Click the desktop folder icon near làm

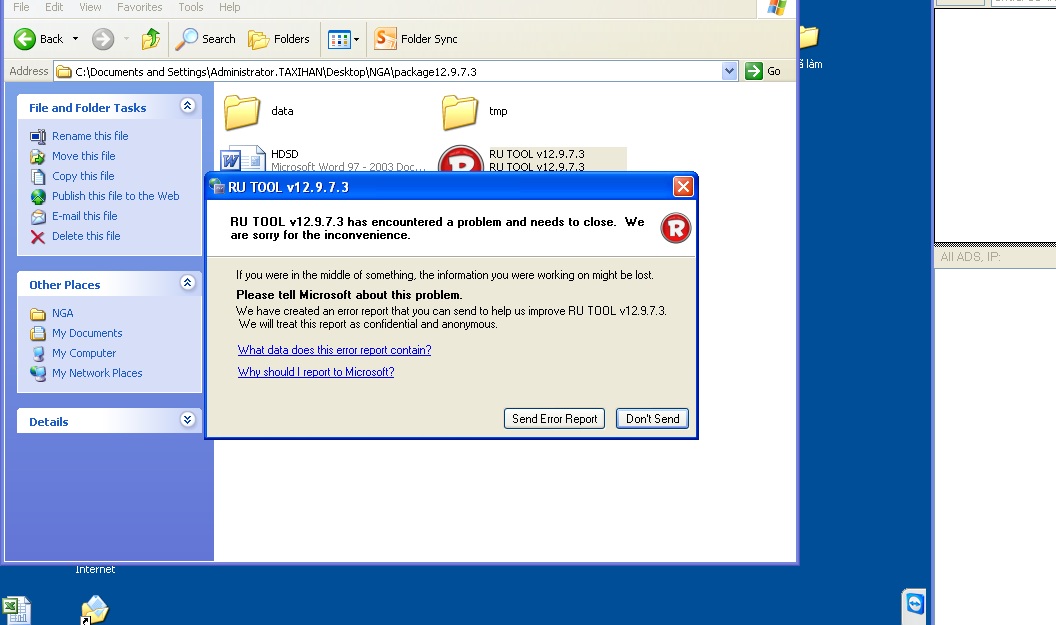coord(809,37)
